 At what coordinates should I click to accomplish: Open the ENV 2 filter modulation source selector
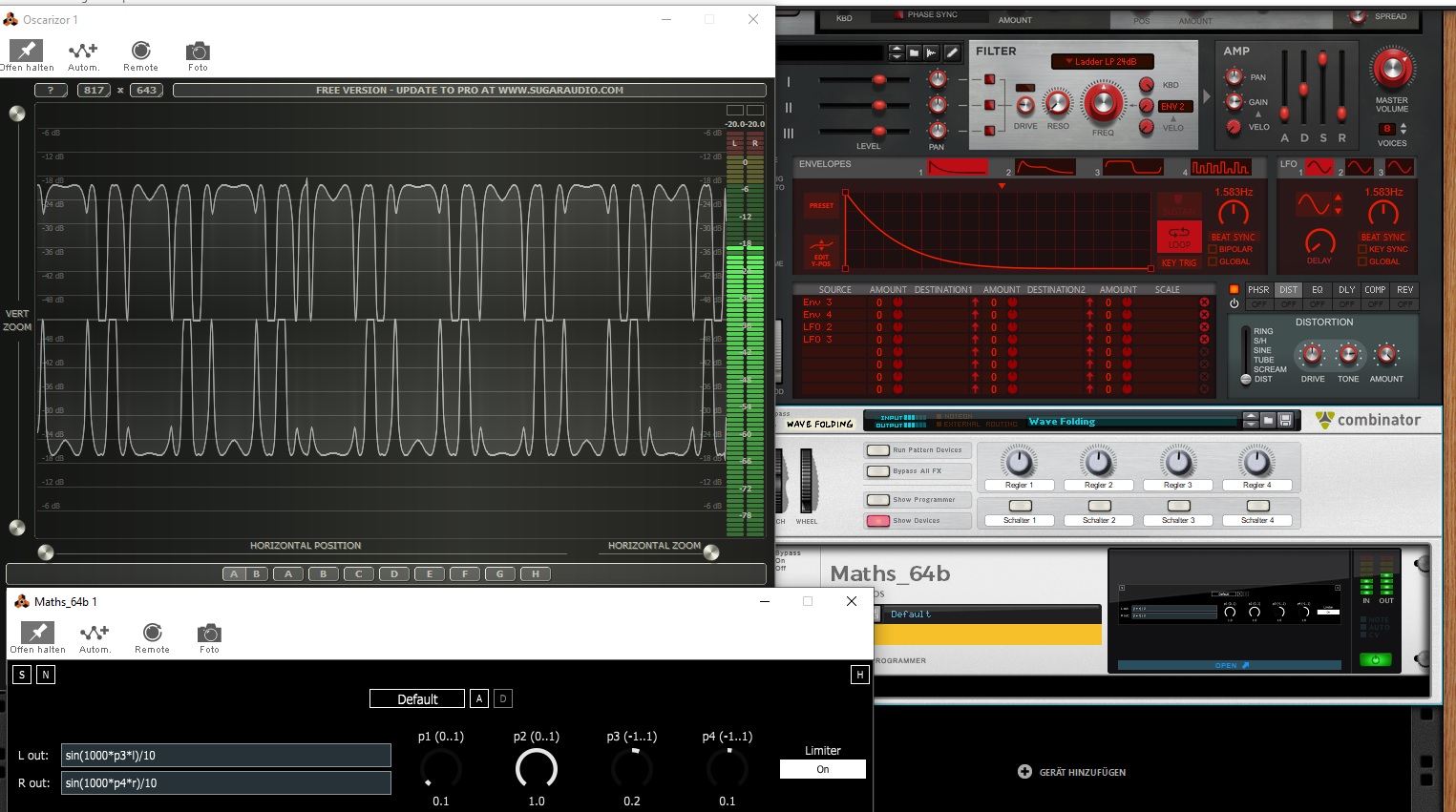click(x=1173, y=107)
